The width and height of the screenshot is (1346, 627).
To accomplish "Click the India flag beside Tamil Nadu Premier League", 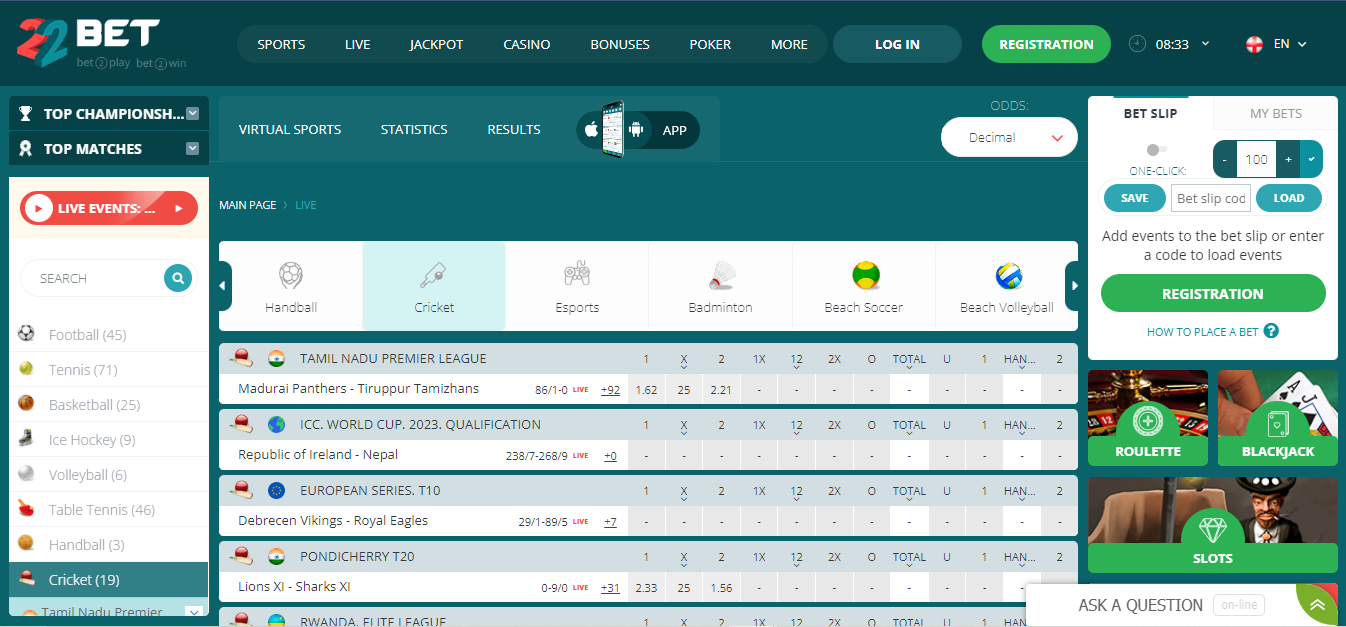I will tap(277, 358).
